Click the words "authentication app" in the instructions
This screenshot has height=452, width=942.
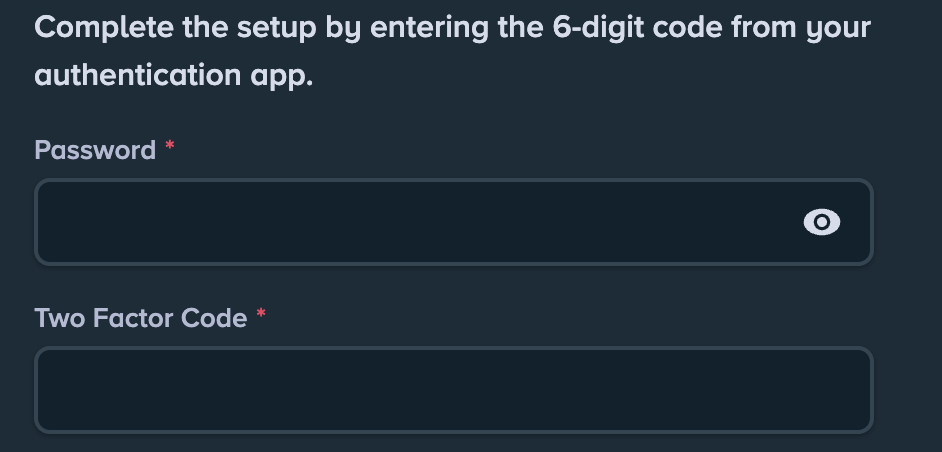tap(173, 75)
